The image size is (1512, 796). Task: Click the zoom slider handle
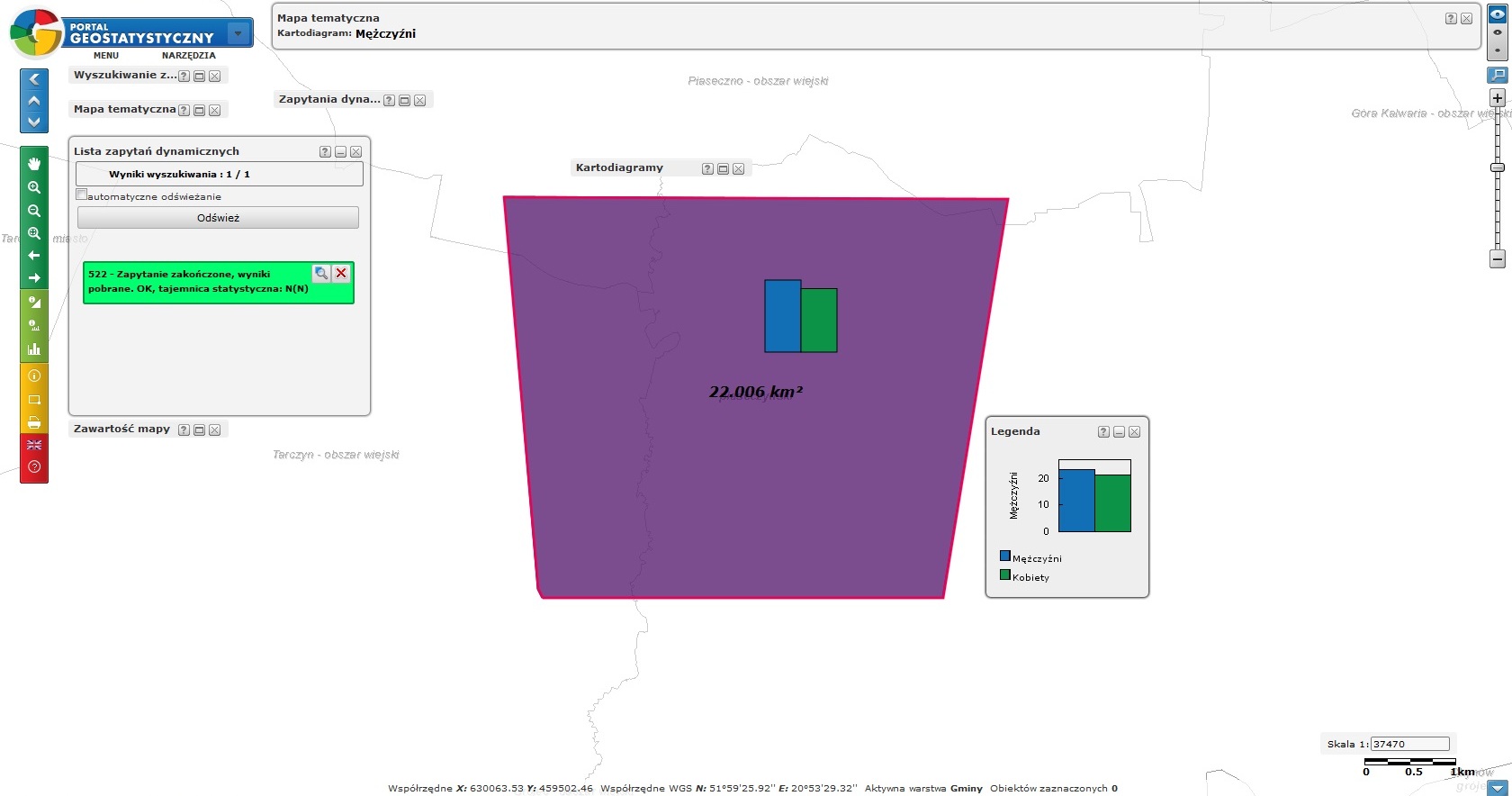[x=1498, y=167]
